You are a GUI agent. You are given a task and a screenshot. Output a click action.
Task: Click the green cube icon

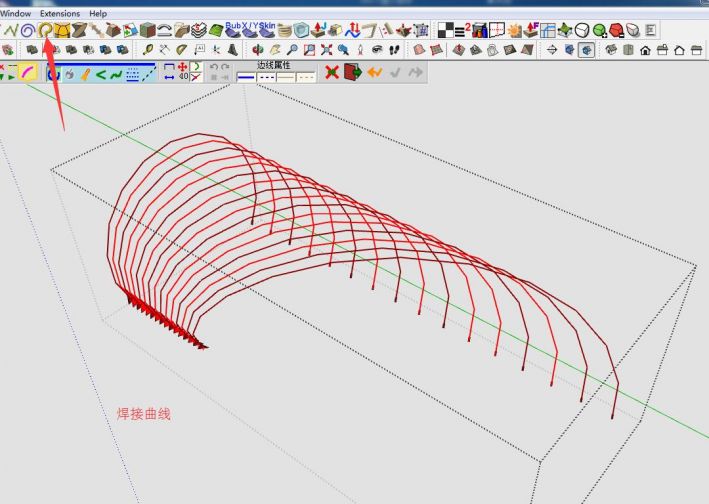click(147, 30)
